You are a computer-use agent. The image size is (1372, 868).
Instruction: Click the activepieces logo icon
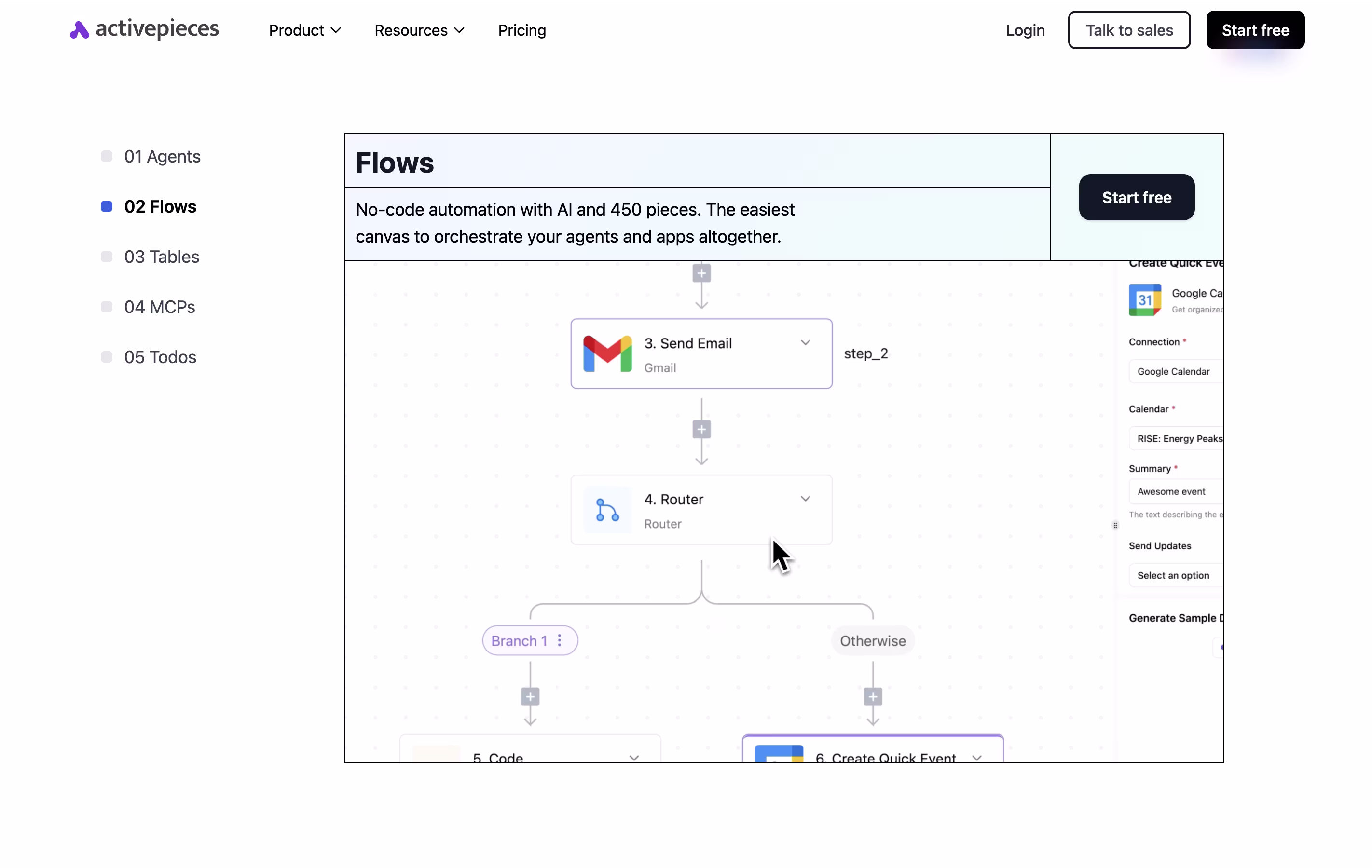pos(79,30)
